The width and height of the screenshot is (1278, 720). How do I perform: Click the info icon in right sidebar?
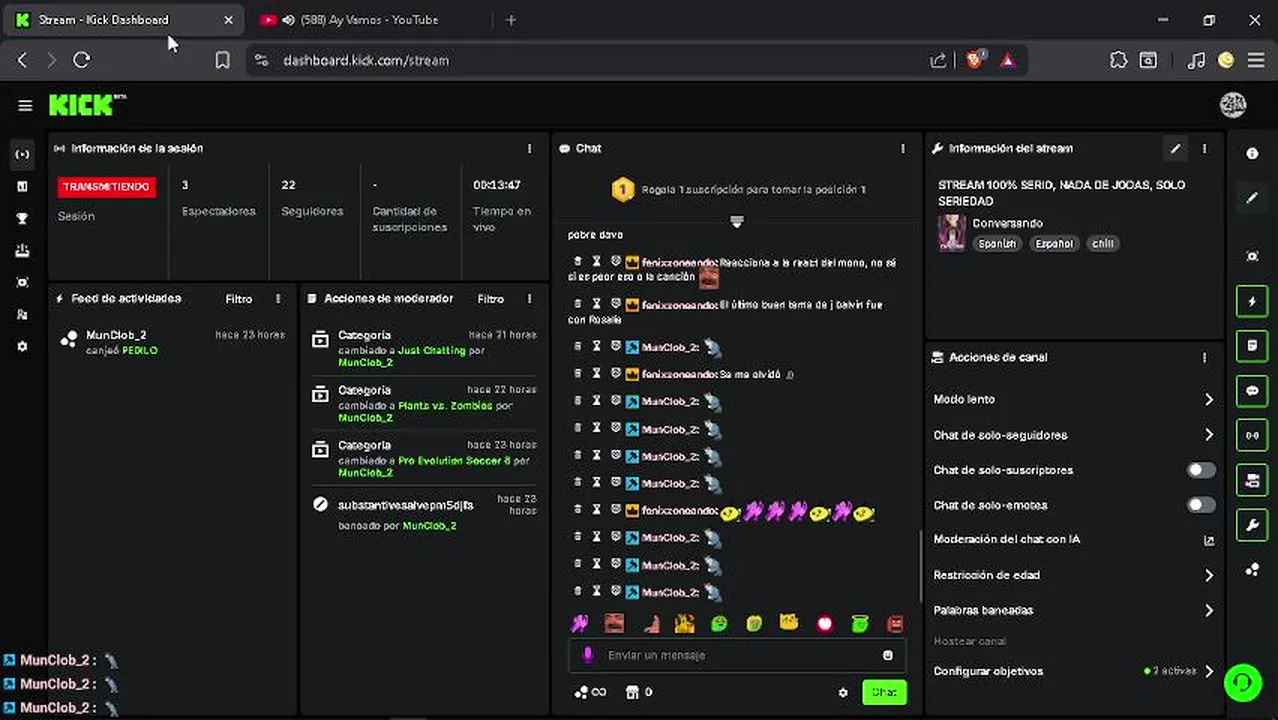[1252, 154]
